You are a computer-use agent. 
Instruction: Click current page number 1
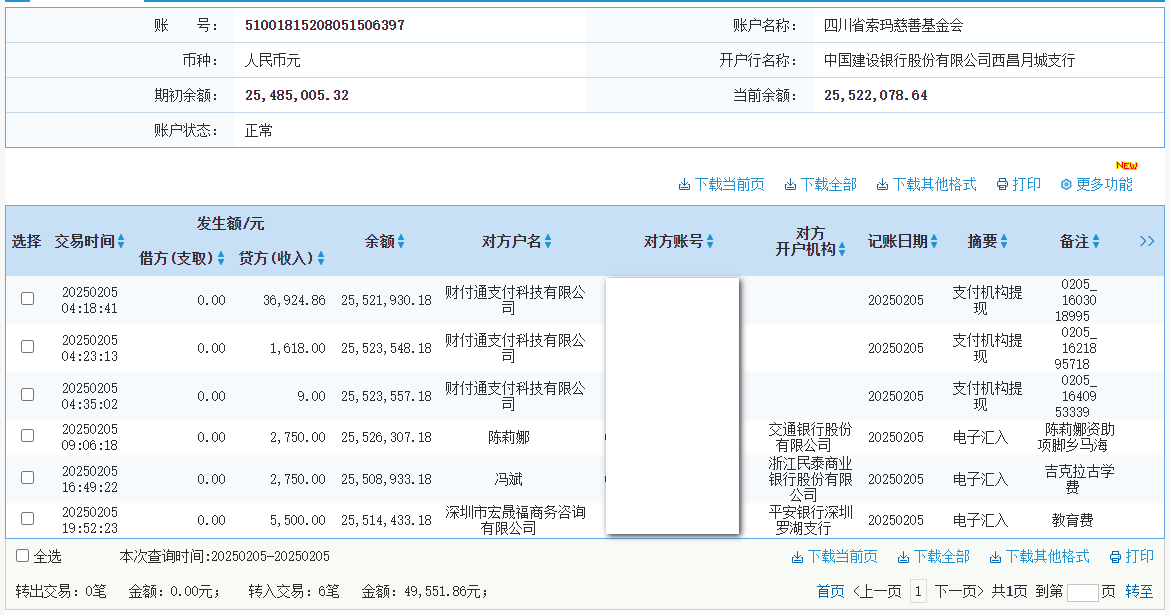click(918, 592)
